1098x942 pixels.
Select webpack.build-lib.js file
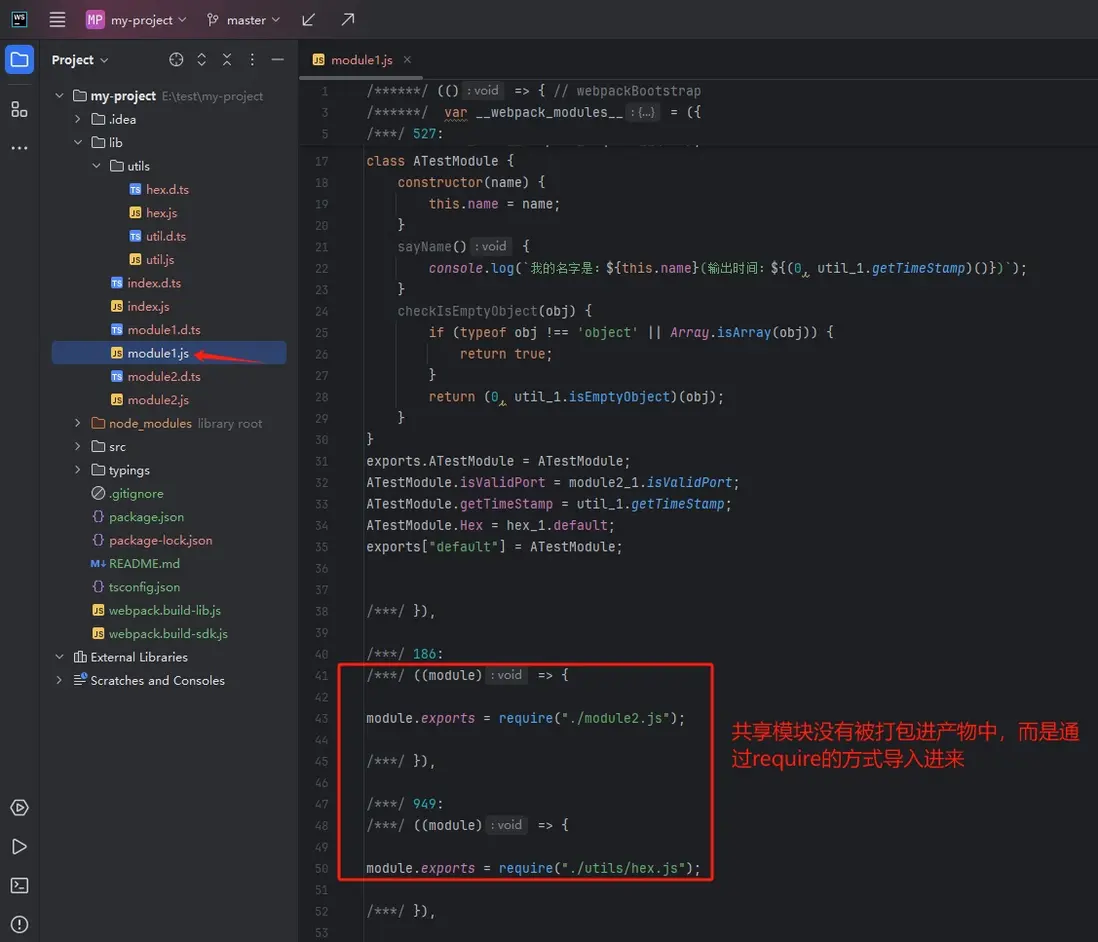164,610
